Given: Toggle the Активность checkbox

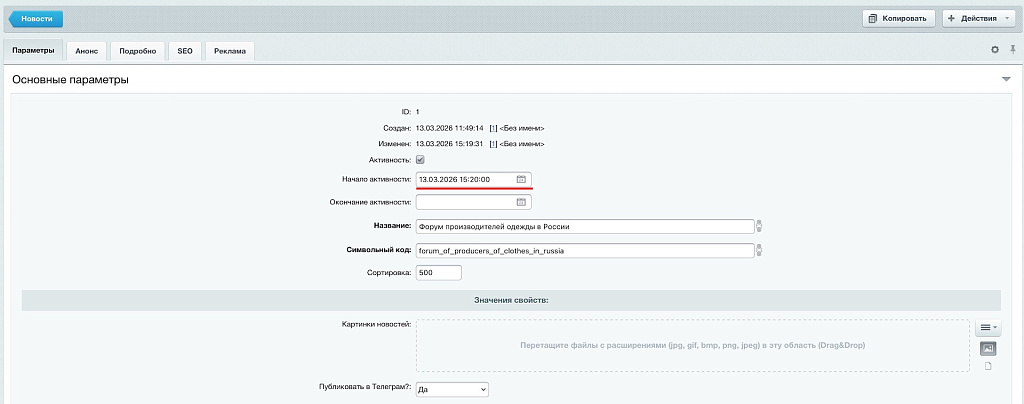Looking at the screenshot, I should pyautogui.click(x=421, y=160).
